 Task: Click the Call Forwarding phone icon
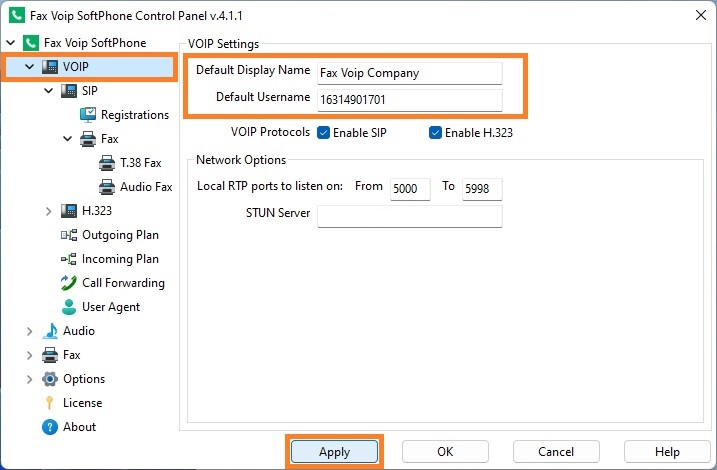pos(69,283)
